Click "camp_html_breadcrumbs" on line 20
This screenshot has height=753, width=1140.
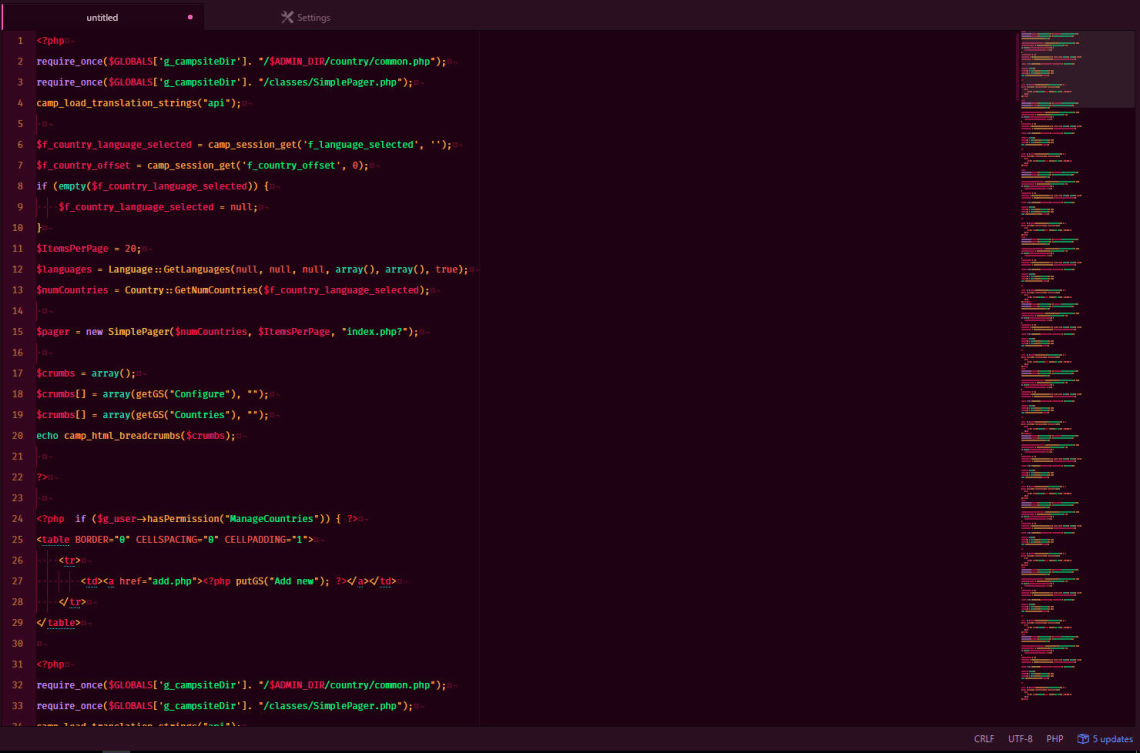(x=122, y=435)
